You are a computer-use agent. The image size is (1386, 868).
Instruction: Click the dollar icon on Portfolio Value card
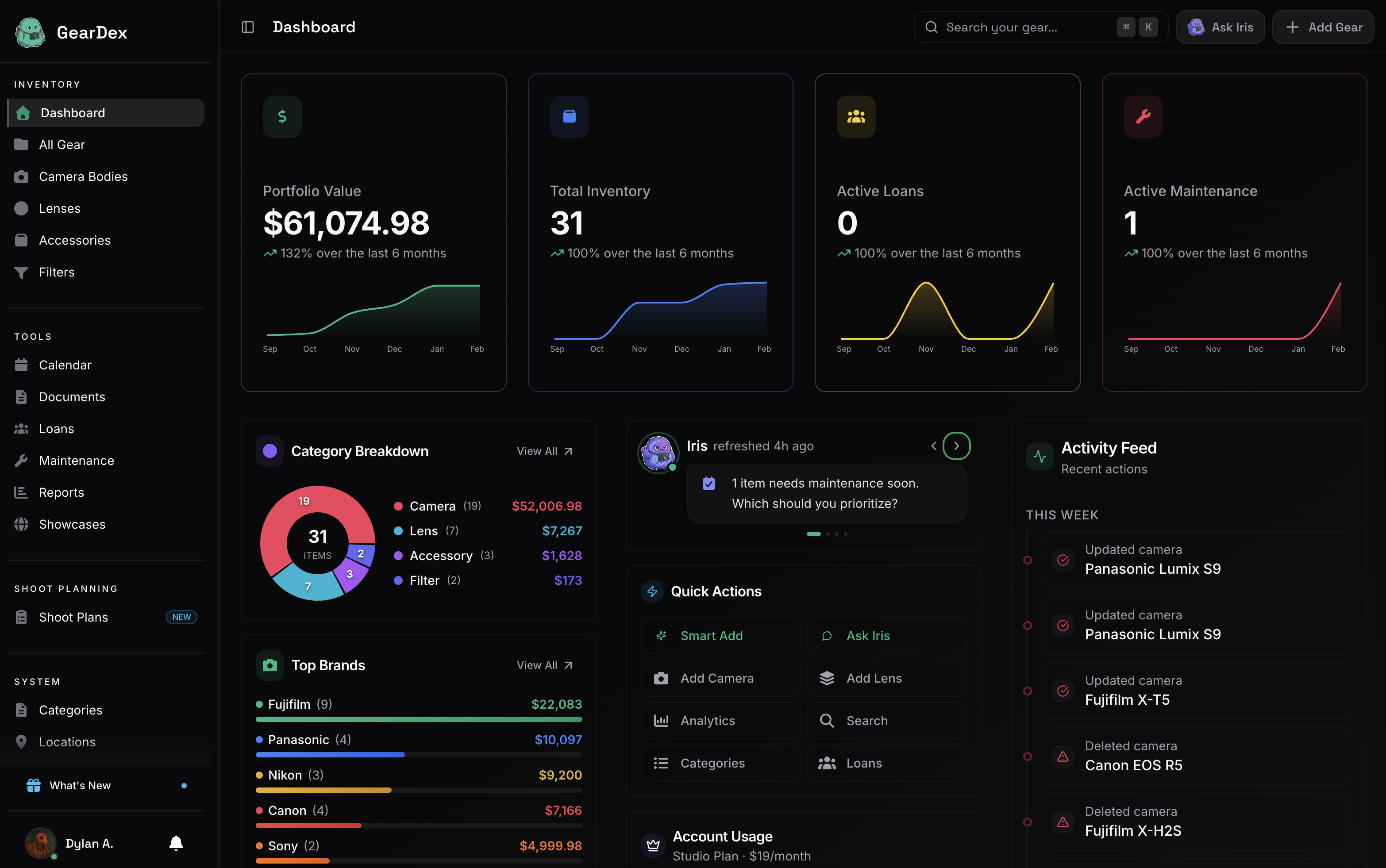pyautogui.click(x=282, y=116)
